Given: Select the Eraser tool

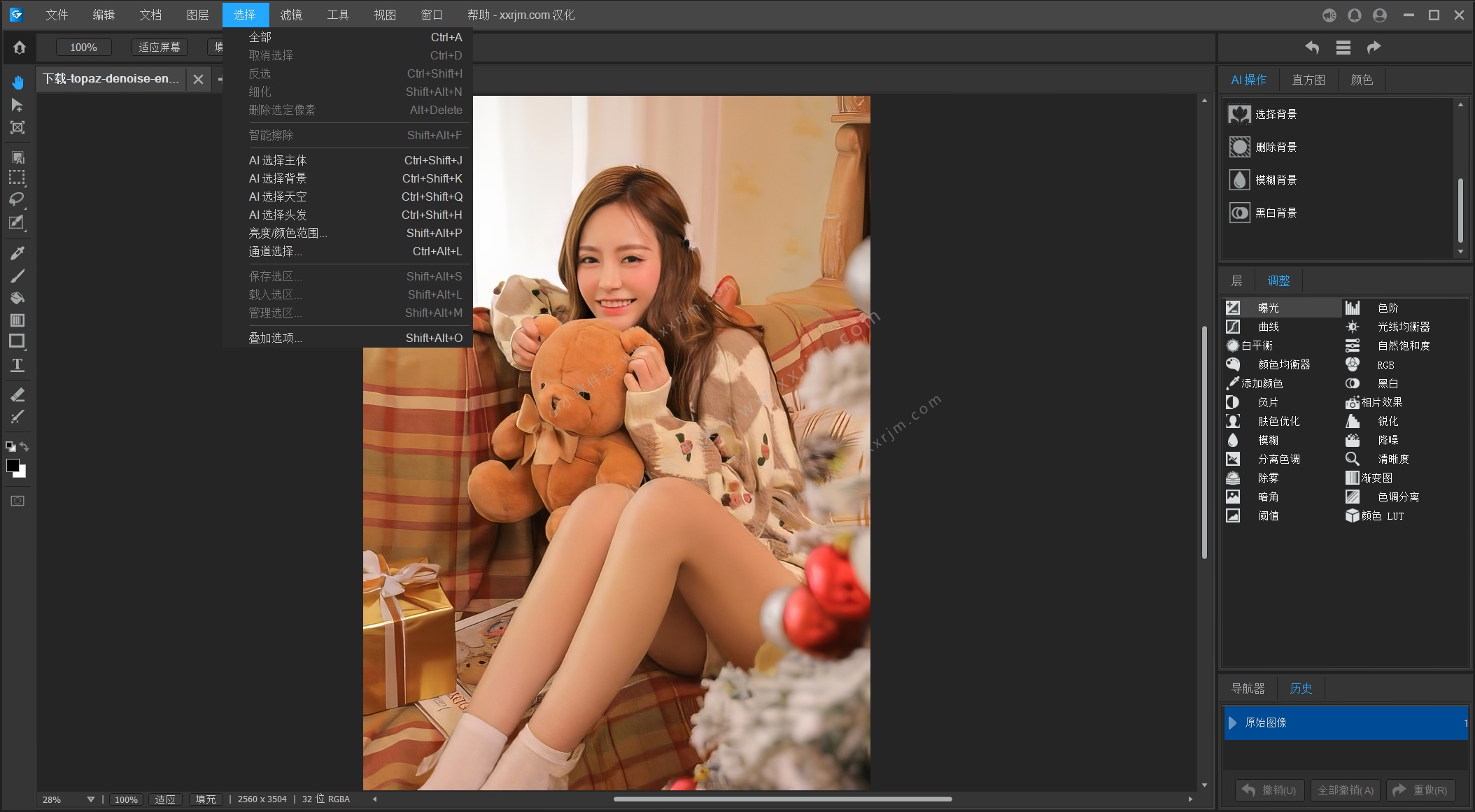Looking at the screenshot, I should 17,395.
